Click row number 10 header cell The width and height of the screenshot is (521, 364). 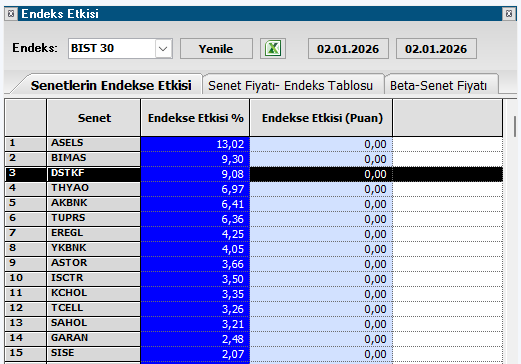pos(25,279)
